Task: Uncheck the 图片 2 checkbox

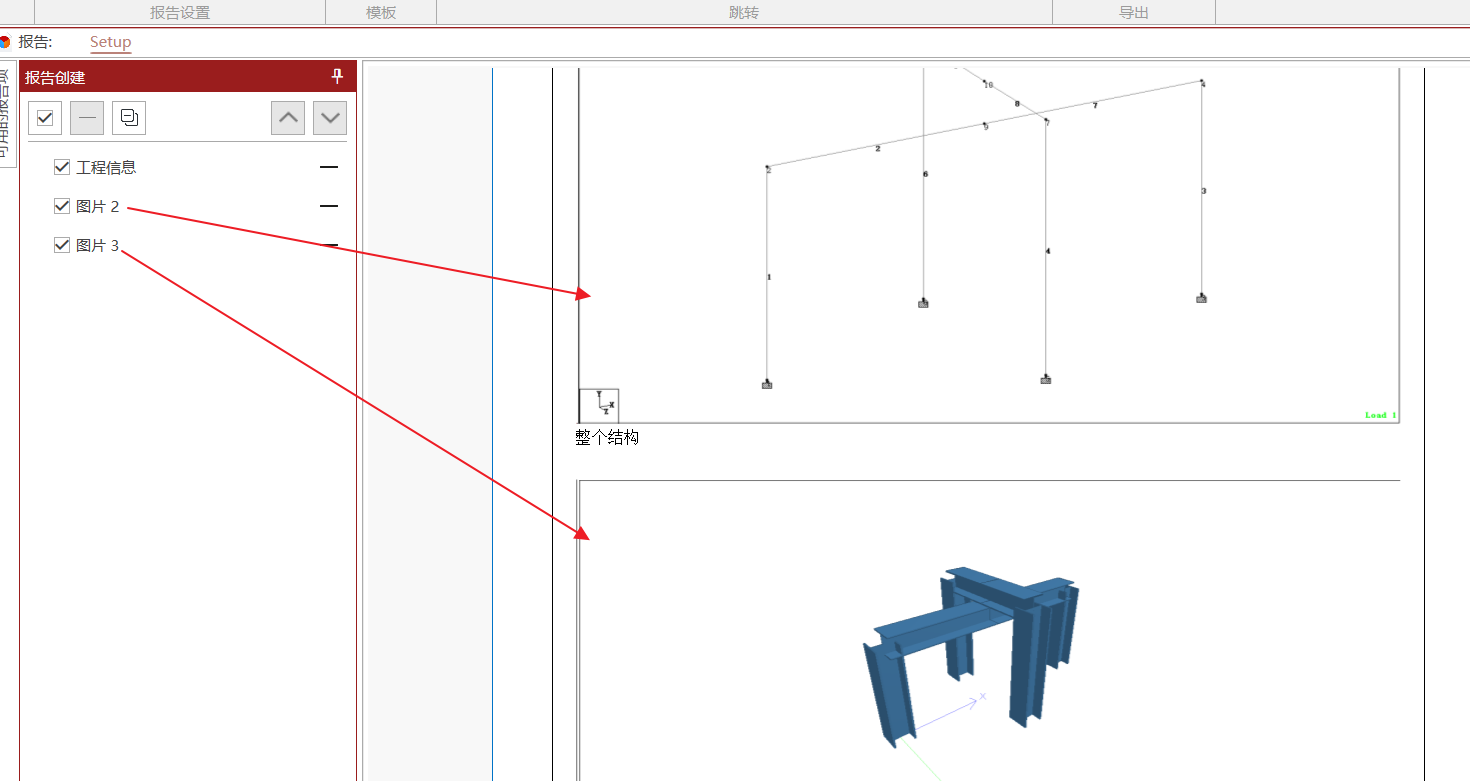Action: pyautogui.click(x=62, y=206)
